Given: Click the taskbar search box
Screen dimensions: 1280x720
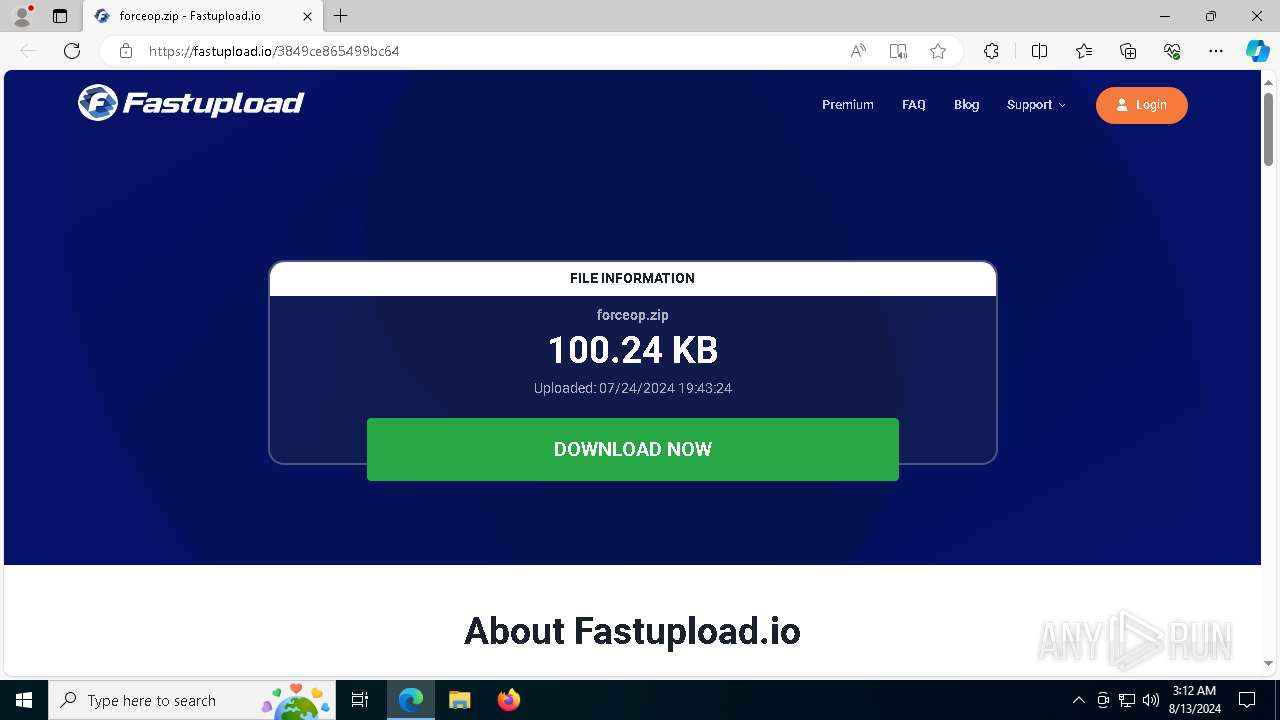Looking at the screenshot, I should (x=191, y=700).
